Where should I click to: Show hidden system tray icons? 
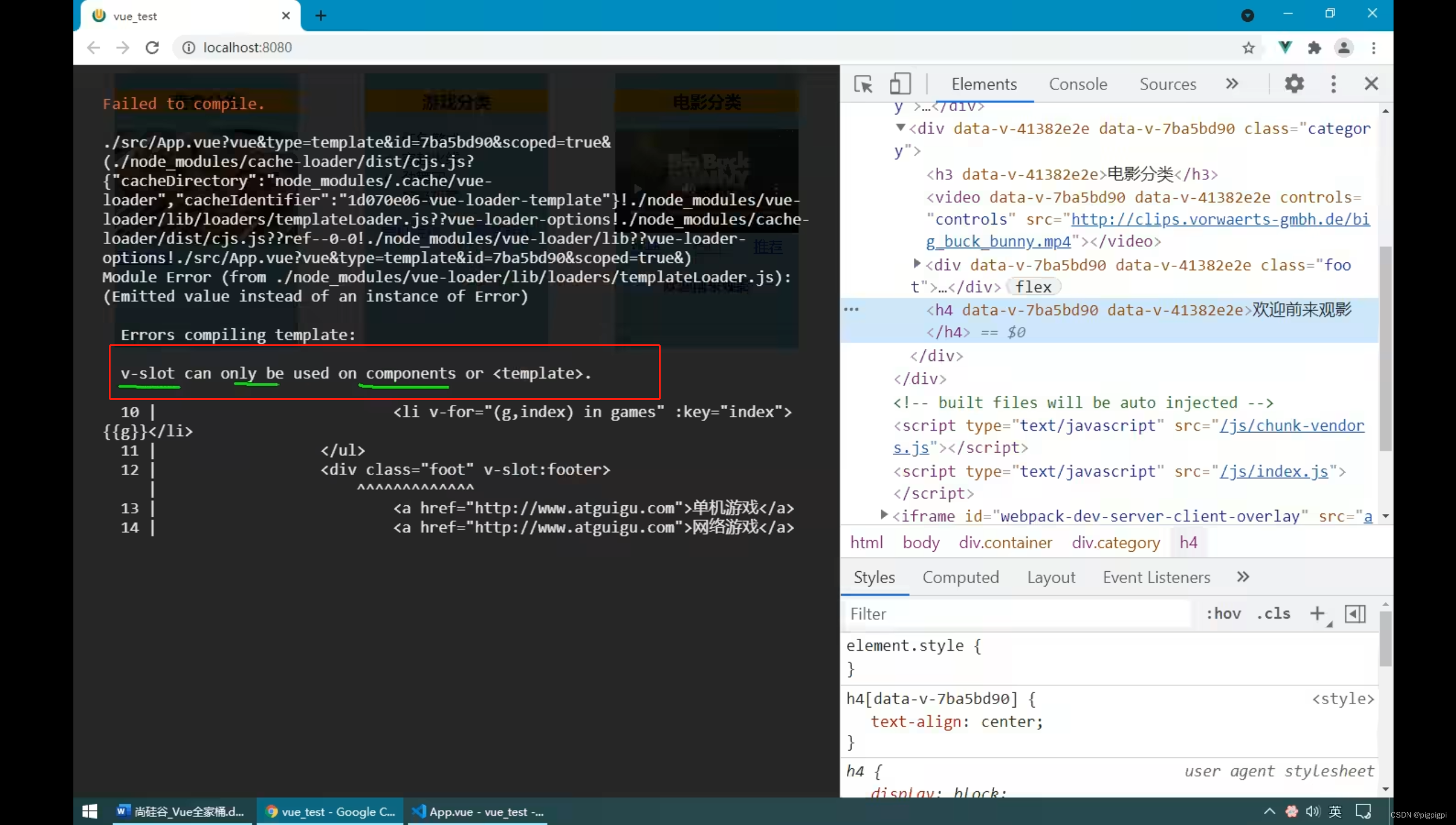click(1269, 811)
